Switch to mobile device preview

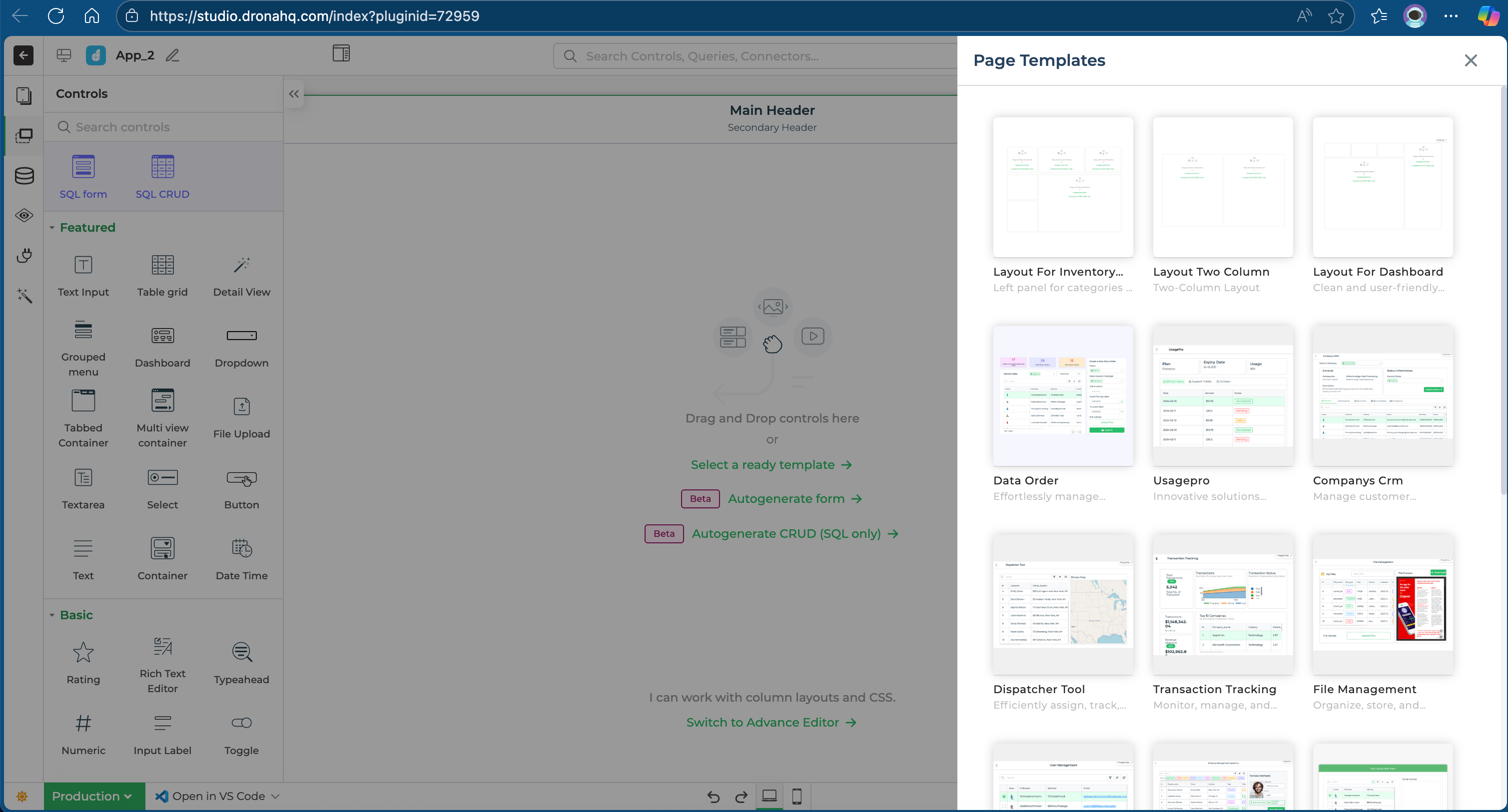797,796
